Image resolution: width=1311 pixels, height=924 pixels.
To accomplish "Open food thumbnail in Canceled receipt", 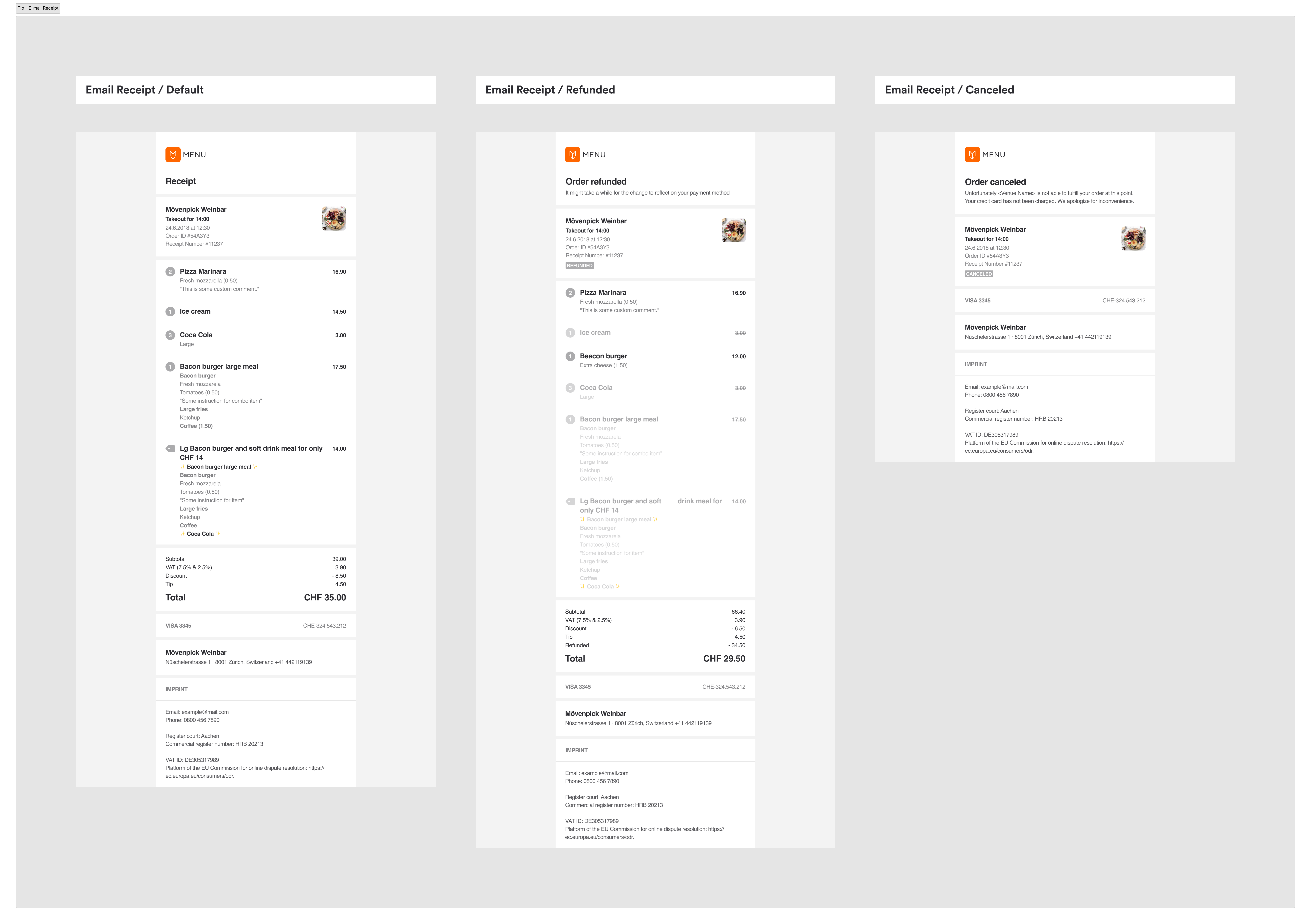I will point(1133,238).
